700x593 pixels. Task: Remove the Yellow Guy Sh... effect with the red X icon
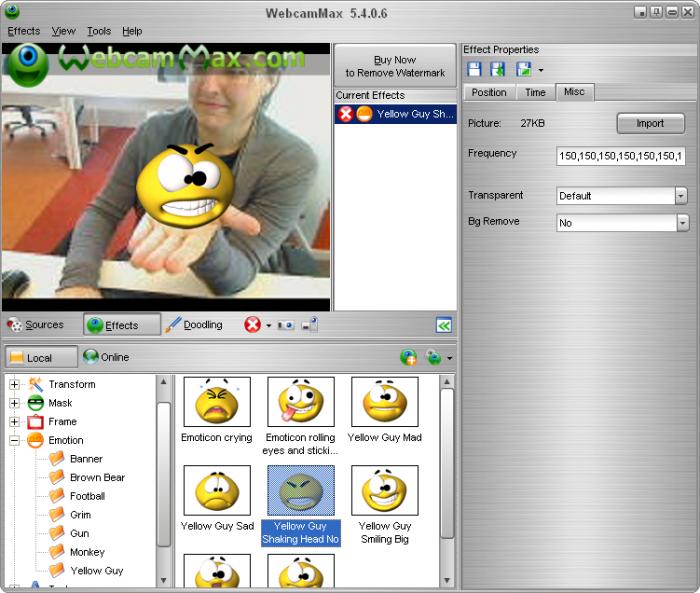[346, 114]
